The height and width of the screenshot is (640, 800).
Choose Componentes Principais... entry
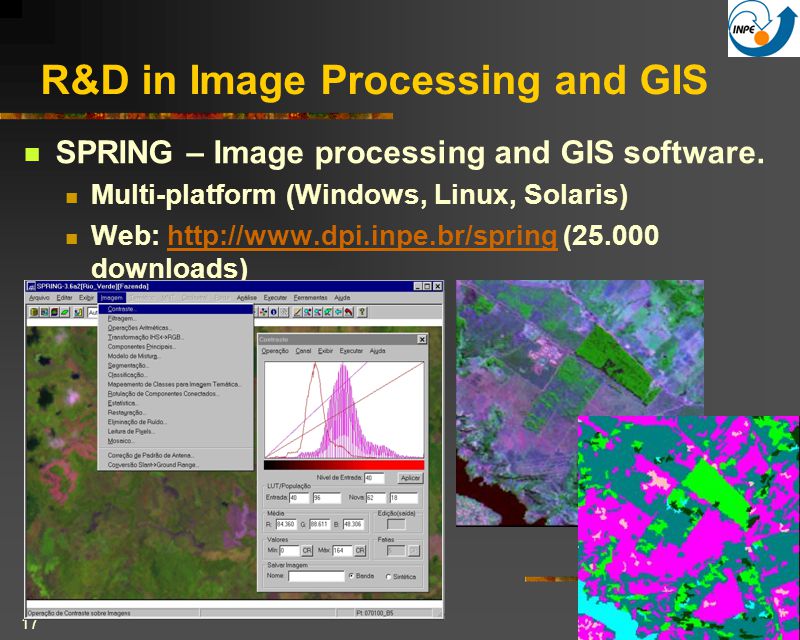pyautogui.click(x=176, y=347)
